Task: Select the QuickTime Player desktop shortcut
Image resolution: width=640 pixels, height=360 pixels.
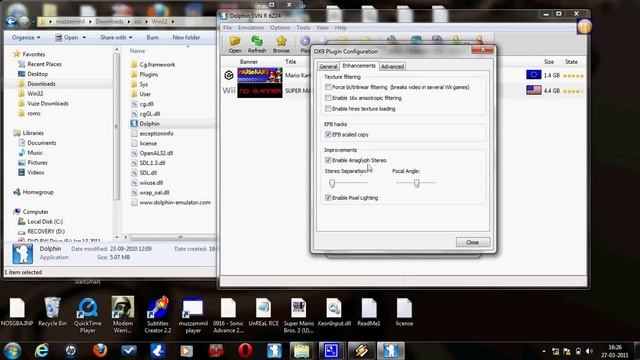Action: click(x=87, y=316)
